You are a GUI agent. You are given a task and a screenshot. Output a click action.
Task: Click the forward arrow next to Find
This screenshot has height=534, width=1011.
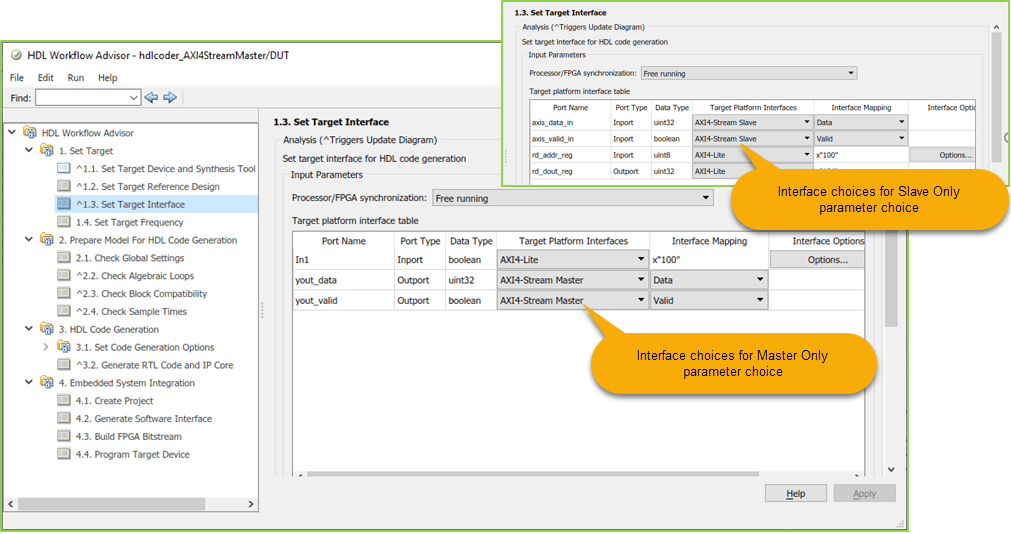170,97
